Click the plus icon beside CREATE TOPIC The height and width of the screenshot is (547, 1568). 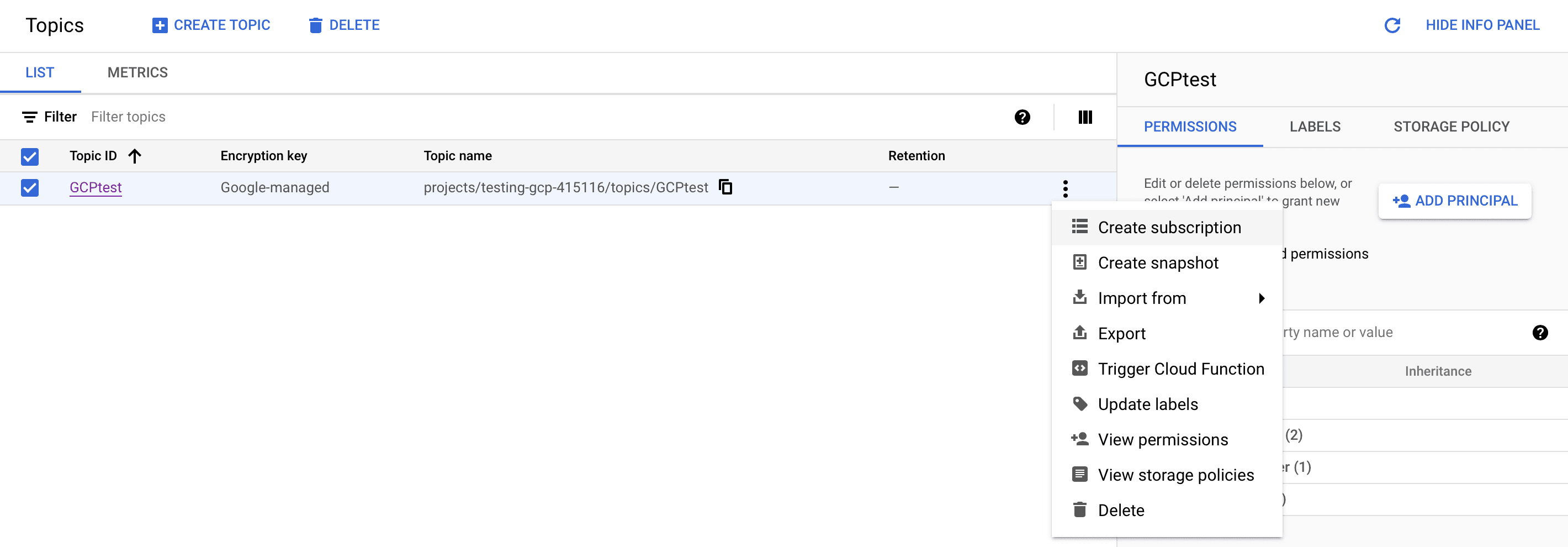(x=159, y=25)
